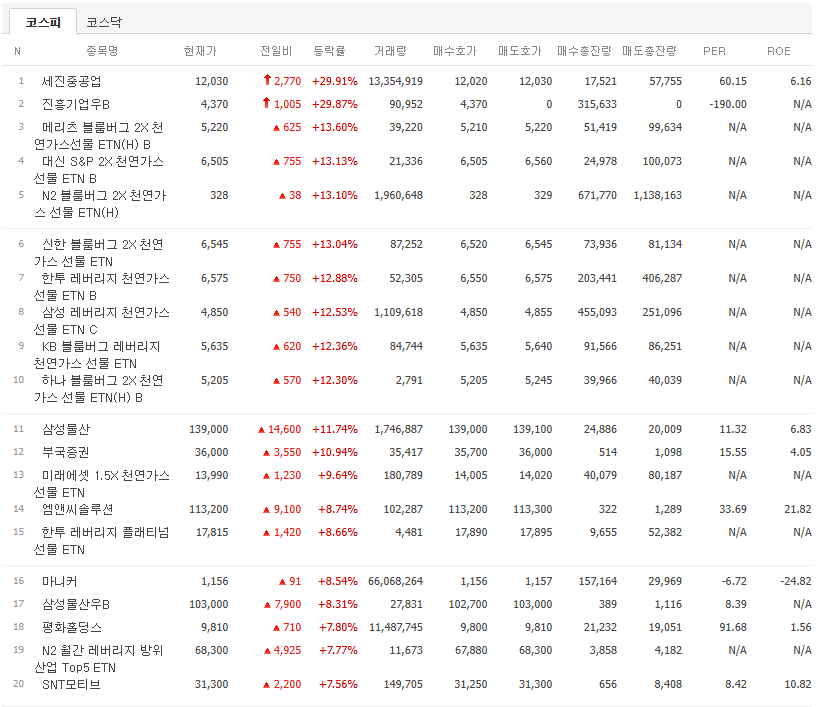The image size is (824, 707).
Task: Click the 전일비 column header
Action: 276,51
